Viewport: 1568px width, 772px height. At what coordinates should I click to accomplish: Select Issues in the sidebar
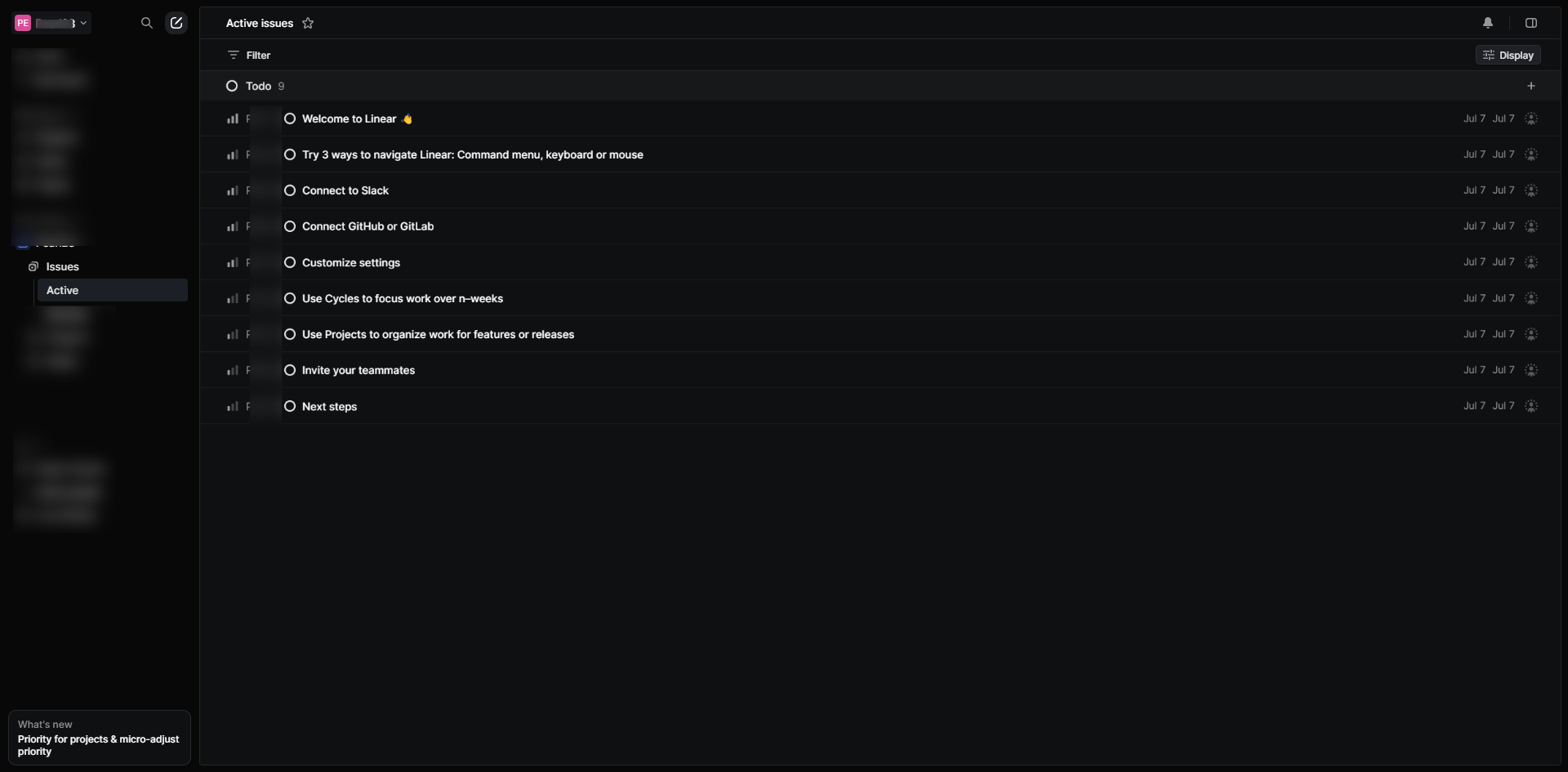pos(62,266)
